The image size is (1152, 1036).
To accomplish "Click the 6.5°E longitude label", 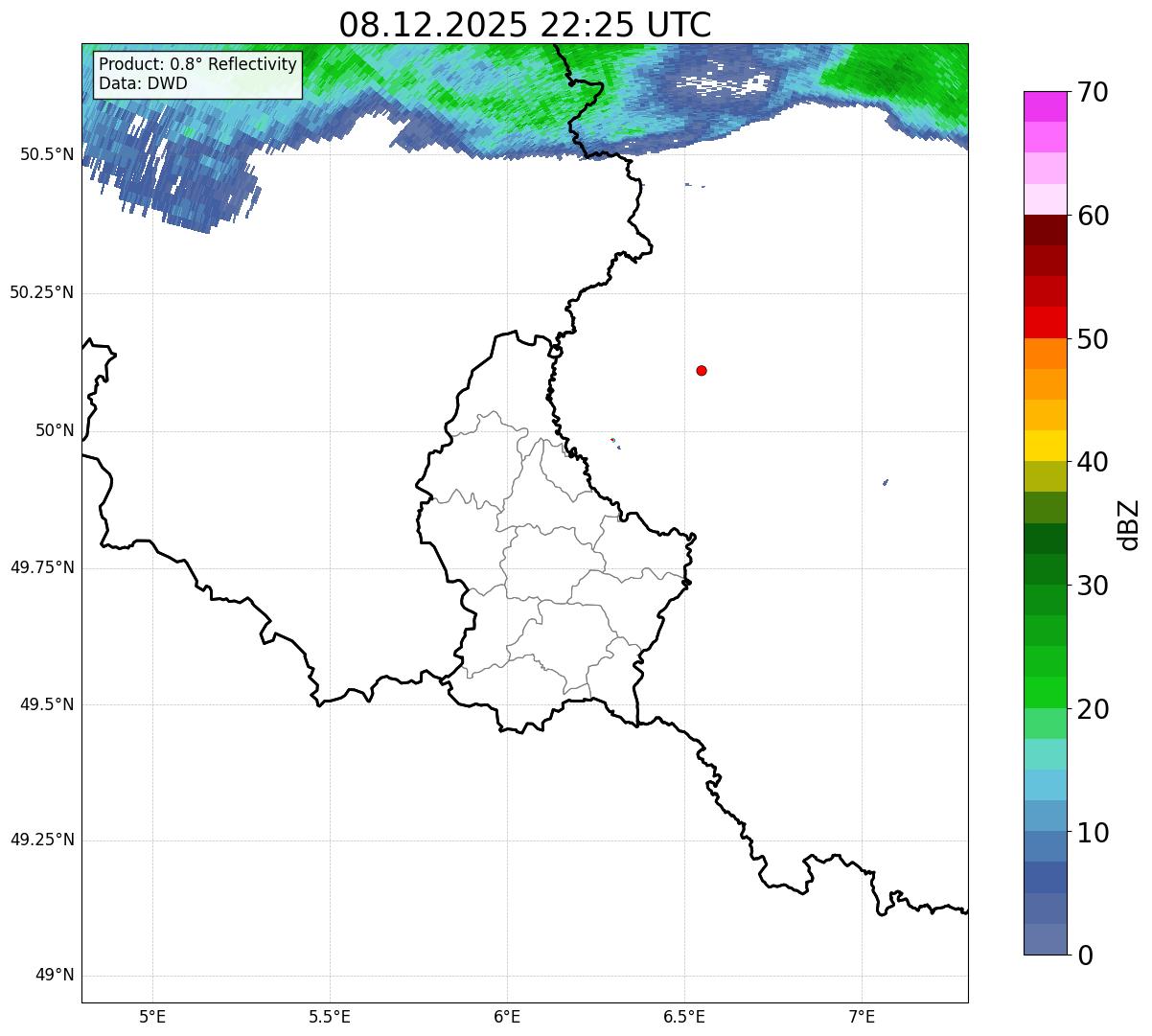I will click(x=684, y=1016).
